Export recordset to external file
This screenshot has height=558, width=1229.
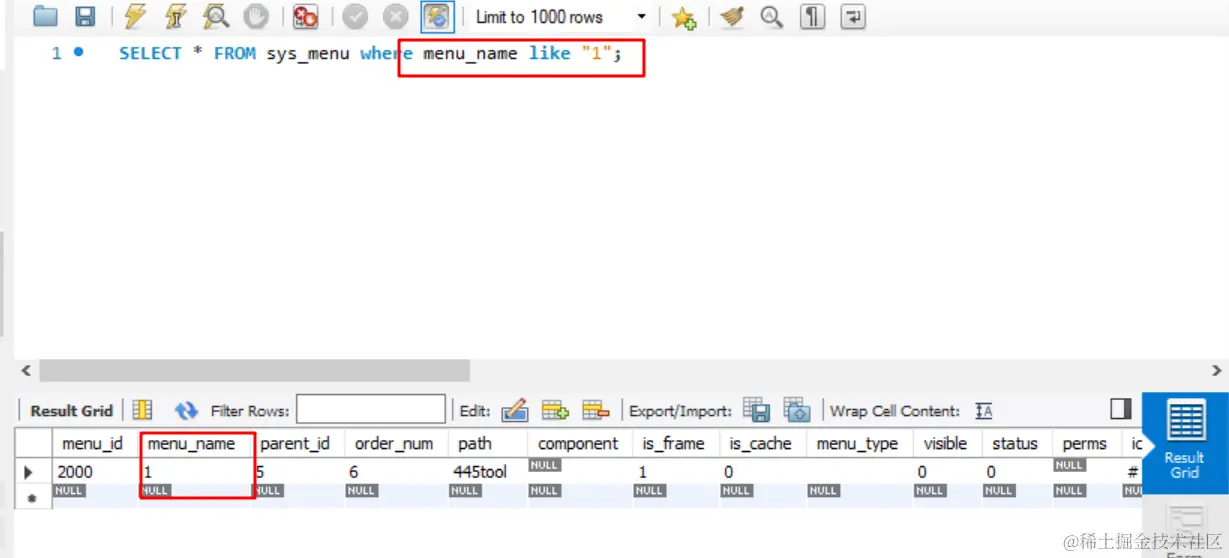click(756, 410)
